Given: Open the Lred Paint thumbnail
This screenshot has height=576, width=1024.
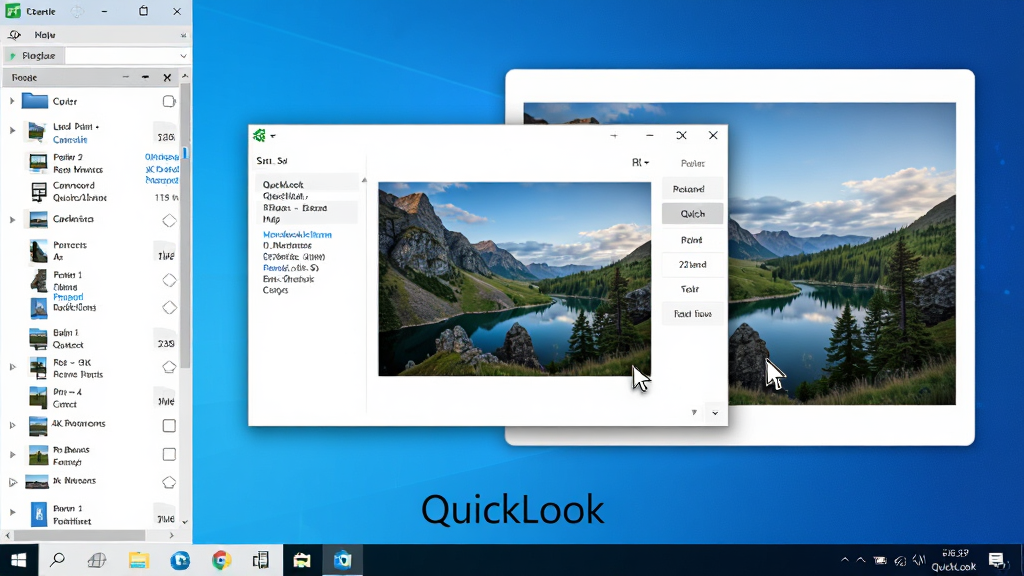Looking at the screenshot, I should coord(37,133).
